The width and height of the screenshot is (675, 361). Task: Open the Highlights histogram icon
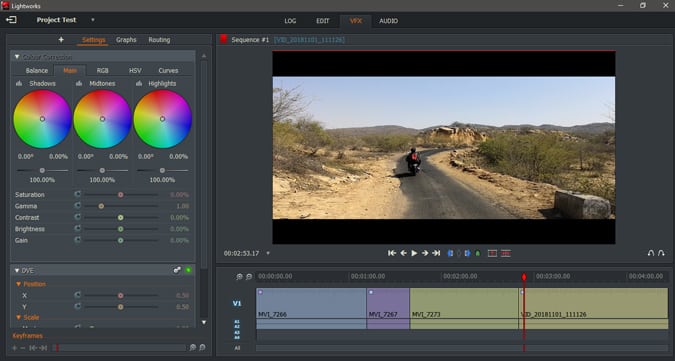point(139,83)
